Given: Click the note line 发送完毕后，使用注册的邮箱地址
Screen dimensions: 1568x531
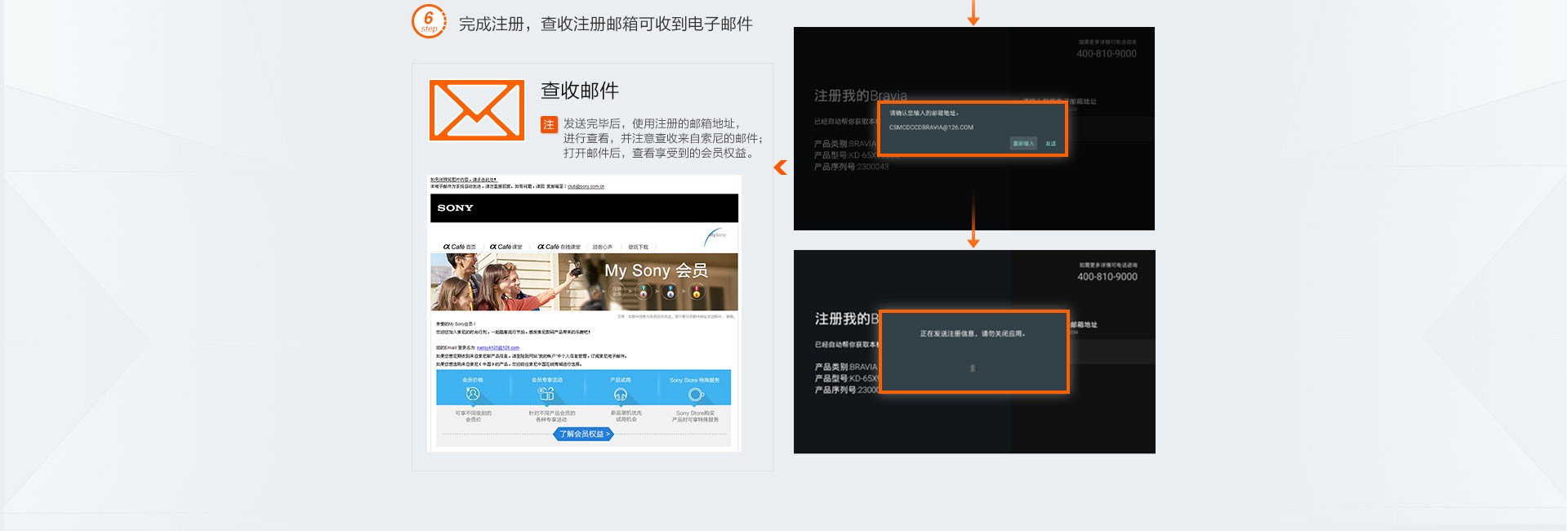Looking at the screenshot, I should (652, 124).
